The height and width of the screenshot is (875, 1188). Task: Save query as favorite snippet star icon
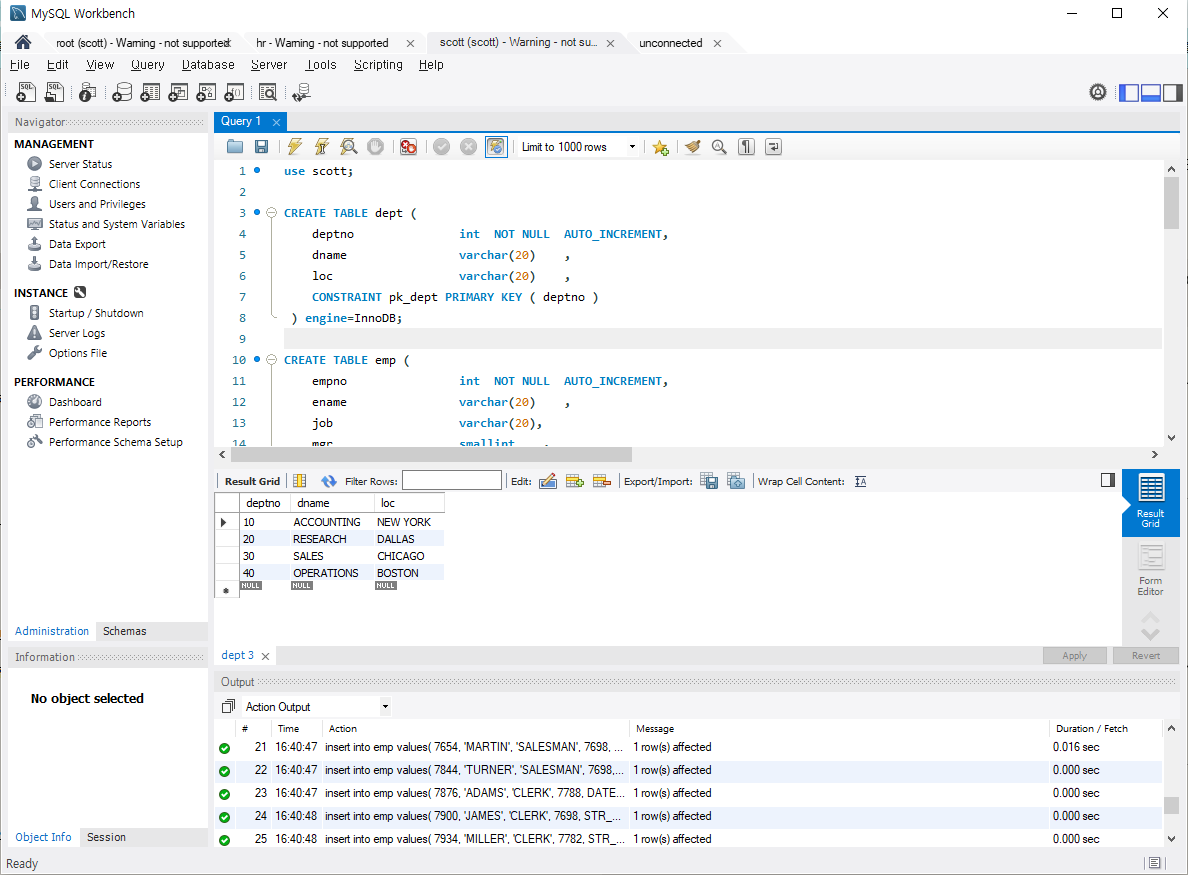coord(661,147)
